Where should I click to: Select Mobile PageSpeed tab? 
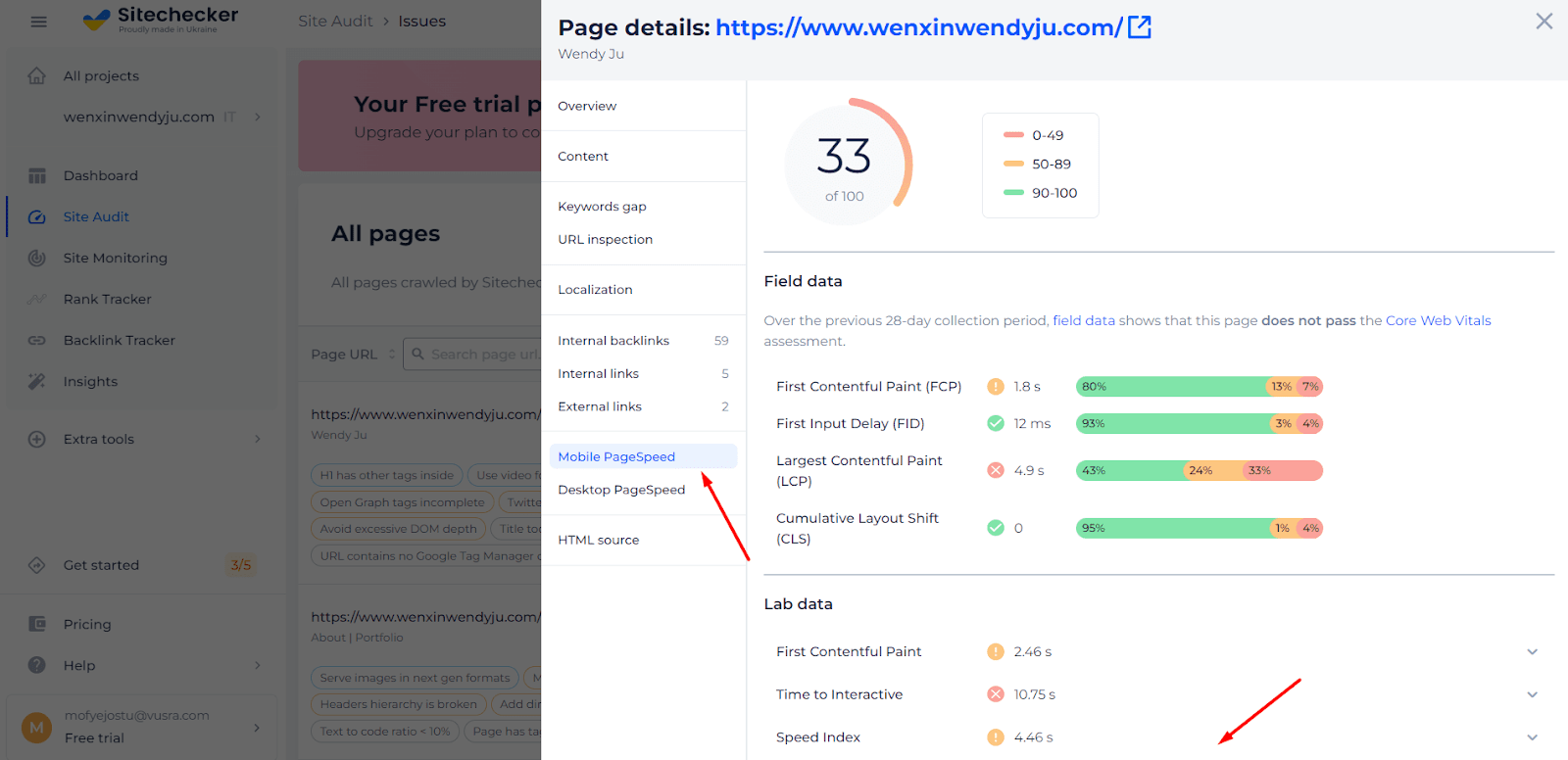(x=643, y=456)
